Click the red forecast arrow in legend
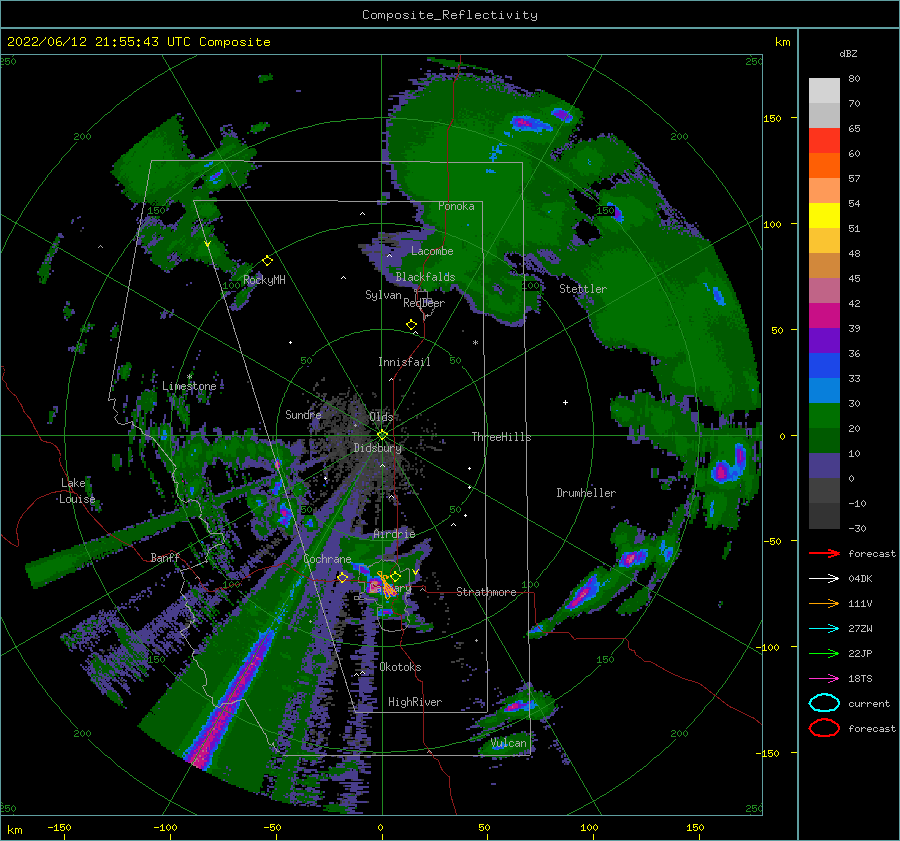The height and width of the screenshot is (841, 900). click(824, 553)
